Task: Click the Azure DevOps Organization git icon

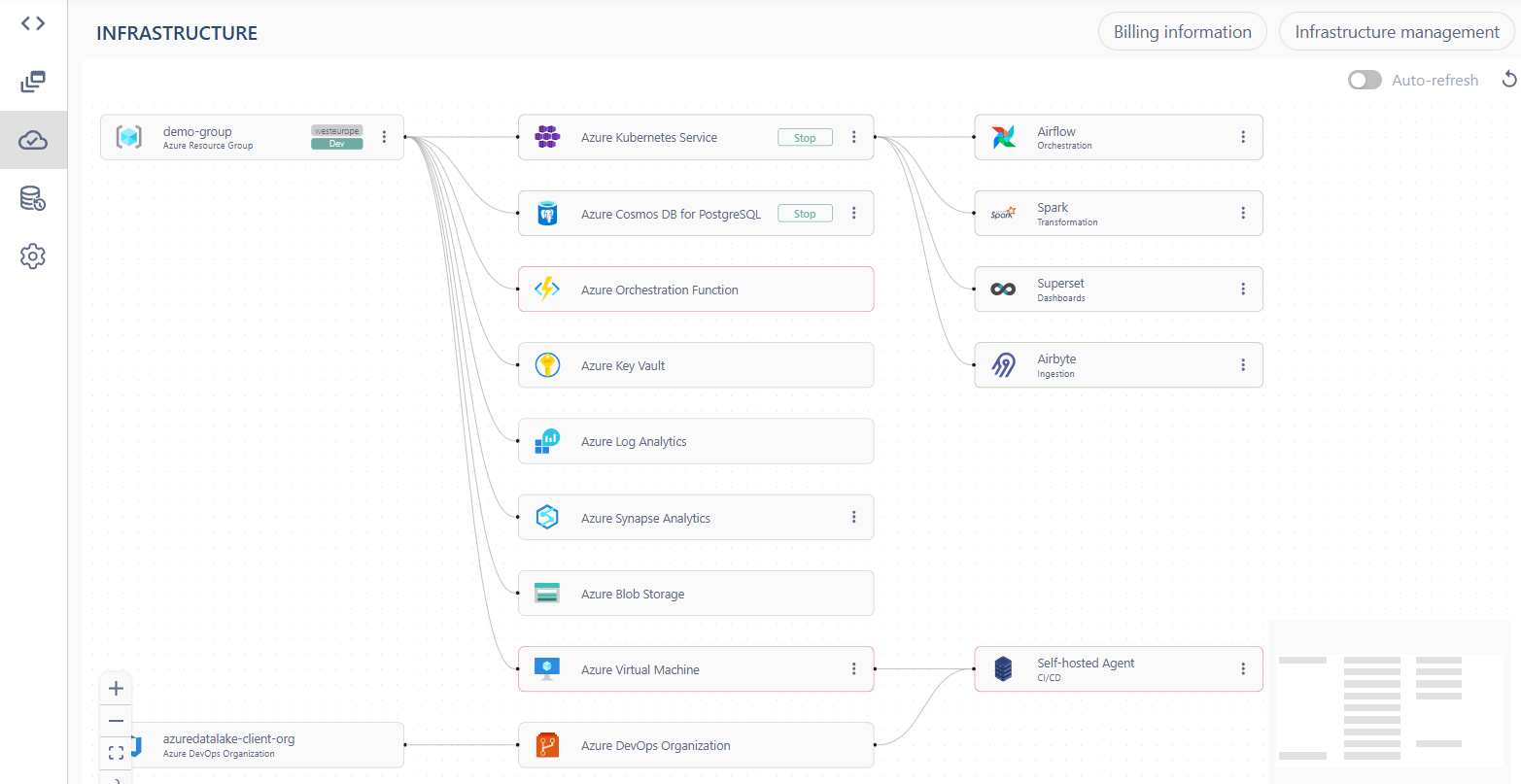Action: [547, 745]
